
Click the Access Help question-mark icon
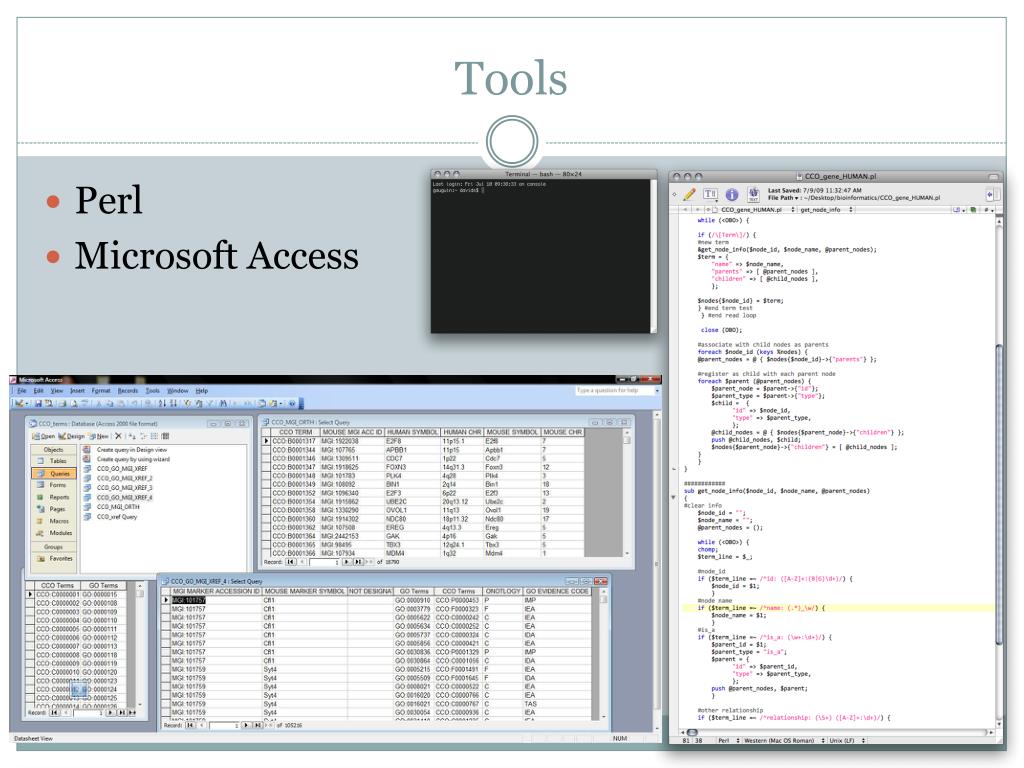click(292, 404)
